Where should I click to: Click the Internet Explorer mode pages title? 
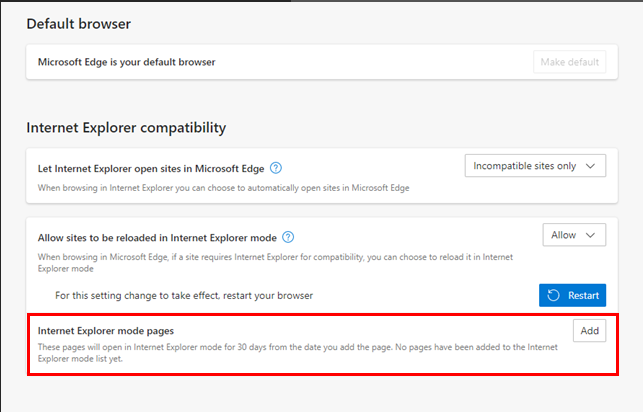point(106,331)
